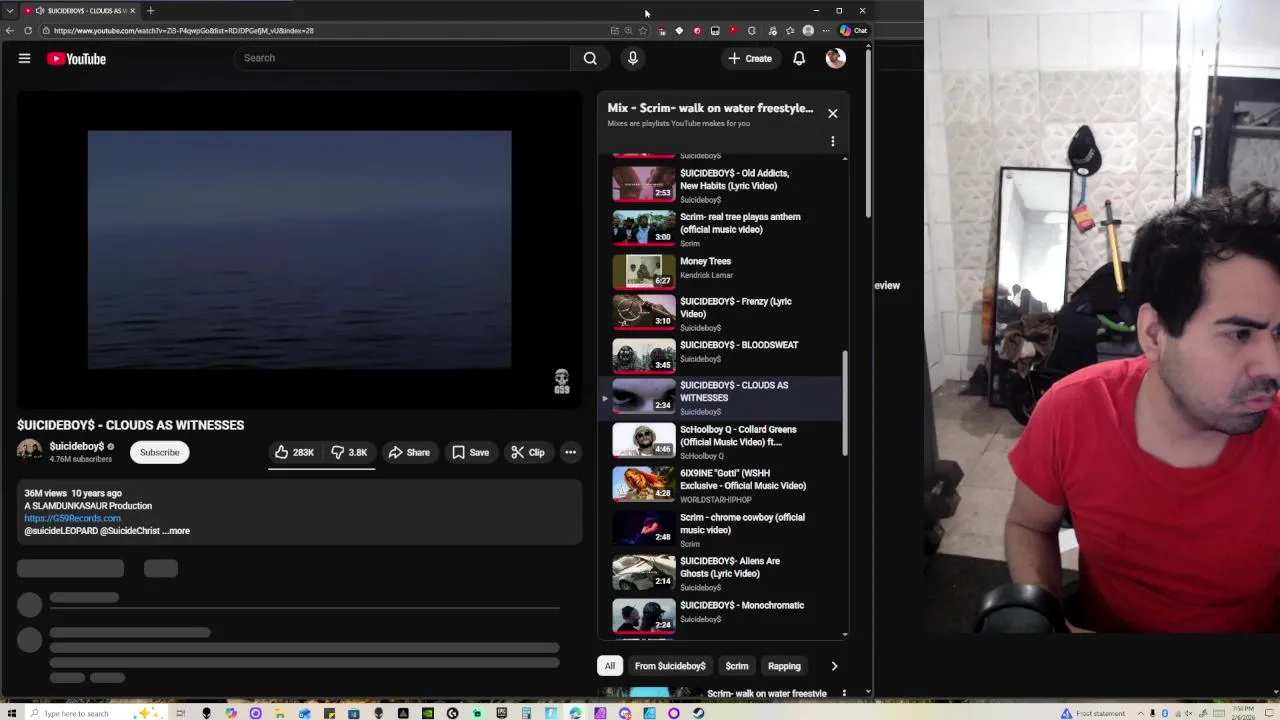Subscribe to the $uicideboy$ channel
Viewport: 1280px width, 720px height.
click(x=159, y=452)
